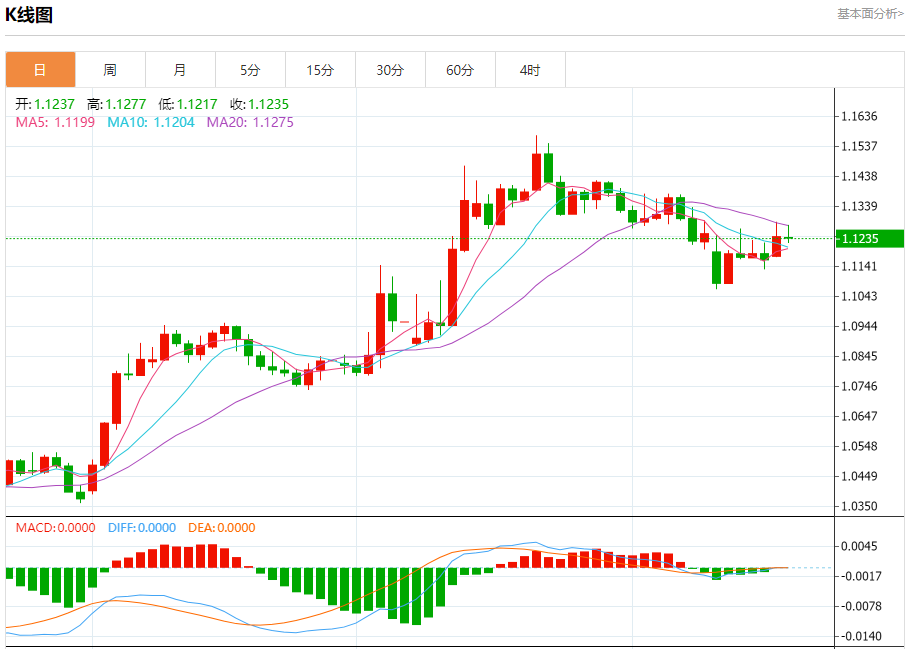
Task: Click the K线图 heading
Action: (29, 14)
